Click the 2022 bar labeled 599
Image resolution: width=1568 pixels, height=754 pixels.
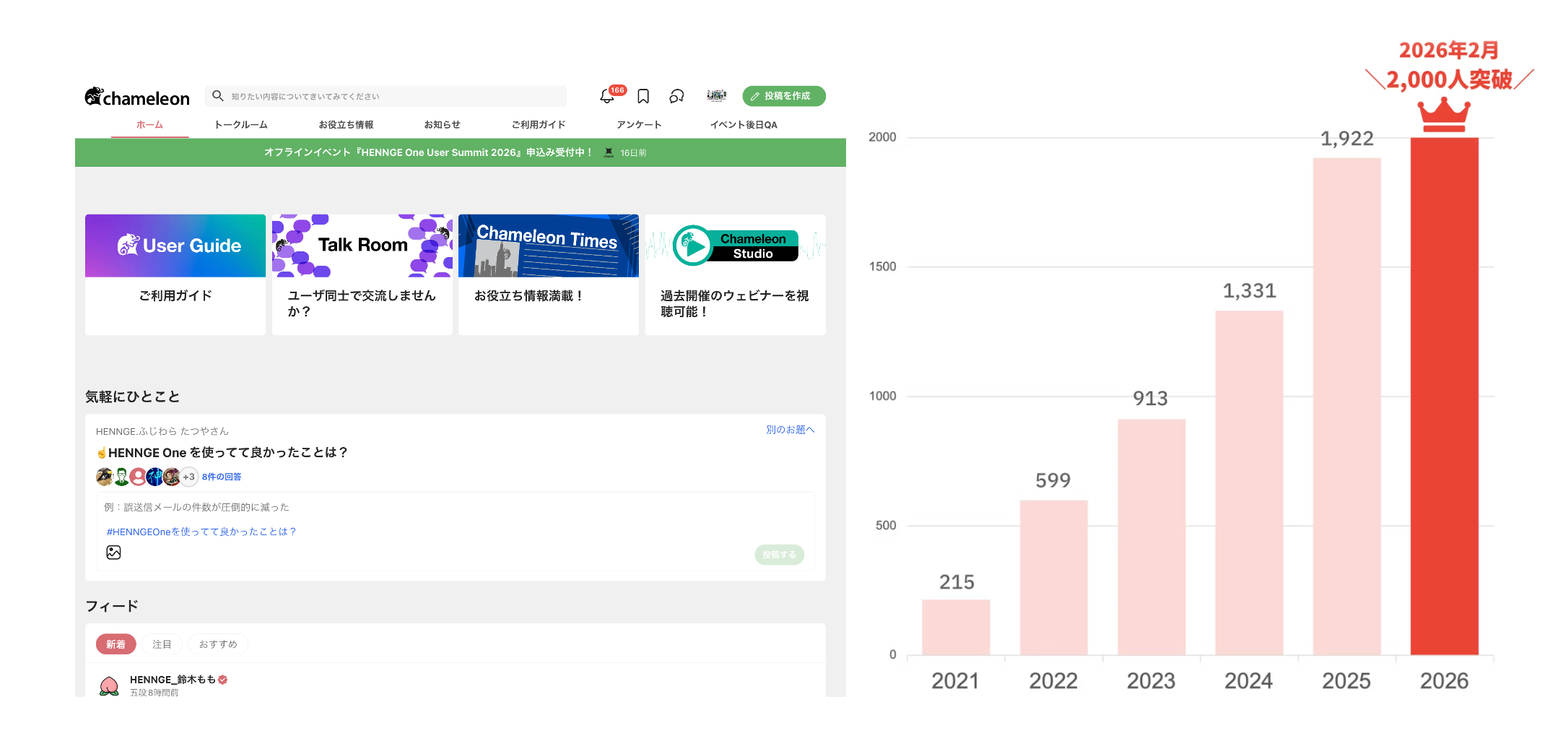pos(1053,578)
